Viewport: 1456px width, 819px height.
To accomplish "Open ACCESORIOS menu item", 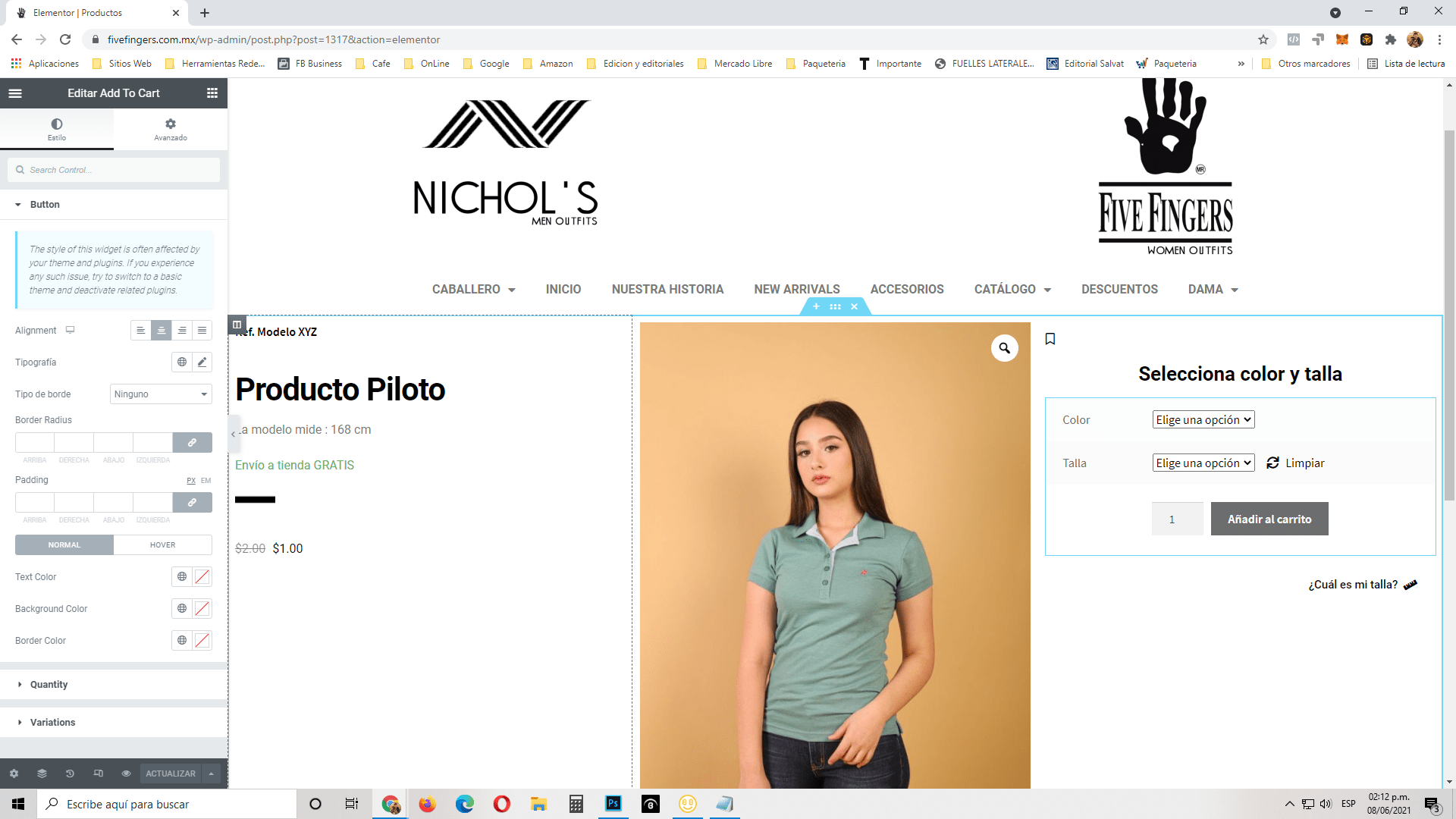I will [x=907, y=290].
